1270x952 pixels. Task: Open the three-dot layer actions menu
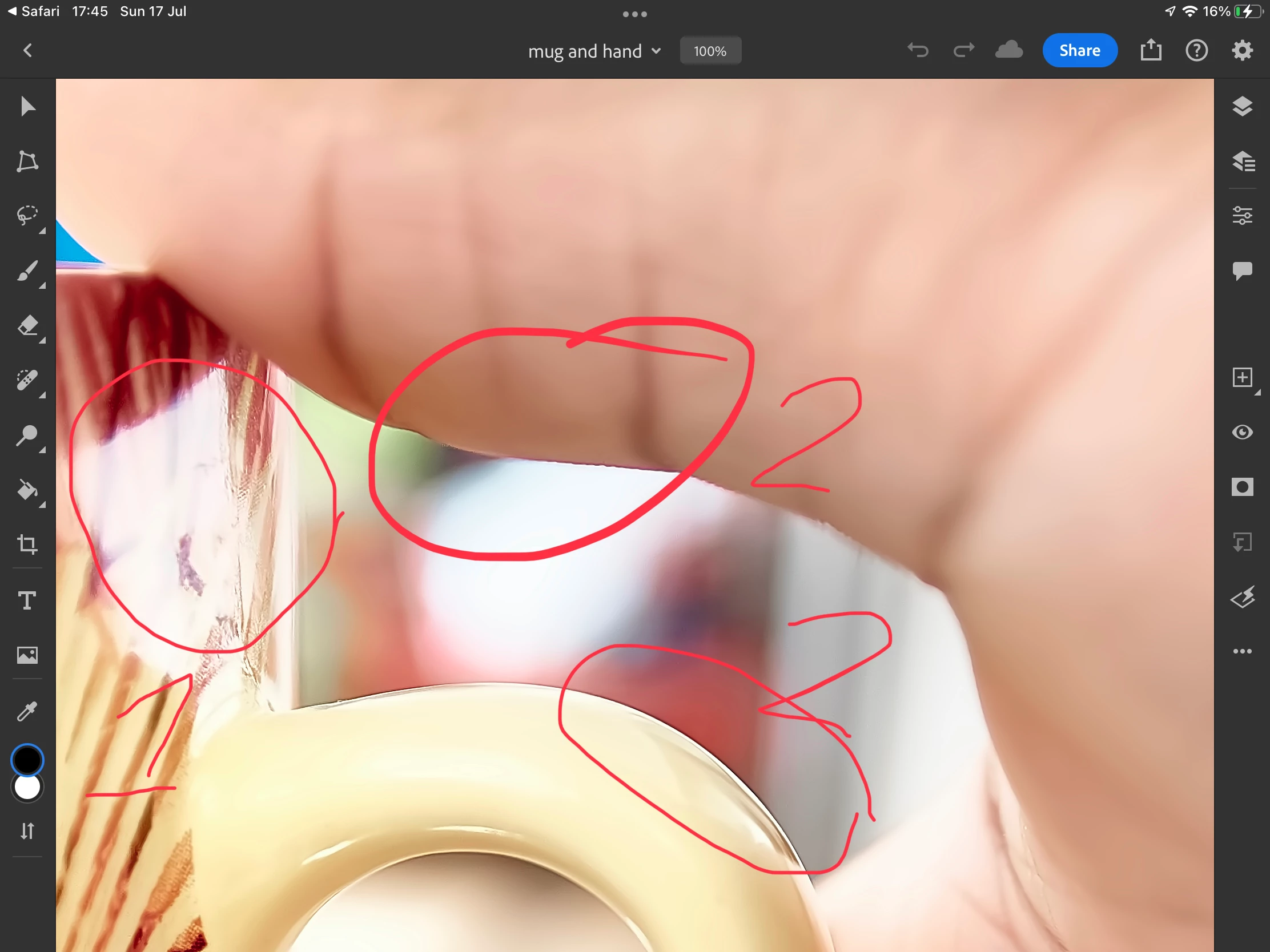1242,651
